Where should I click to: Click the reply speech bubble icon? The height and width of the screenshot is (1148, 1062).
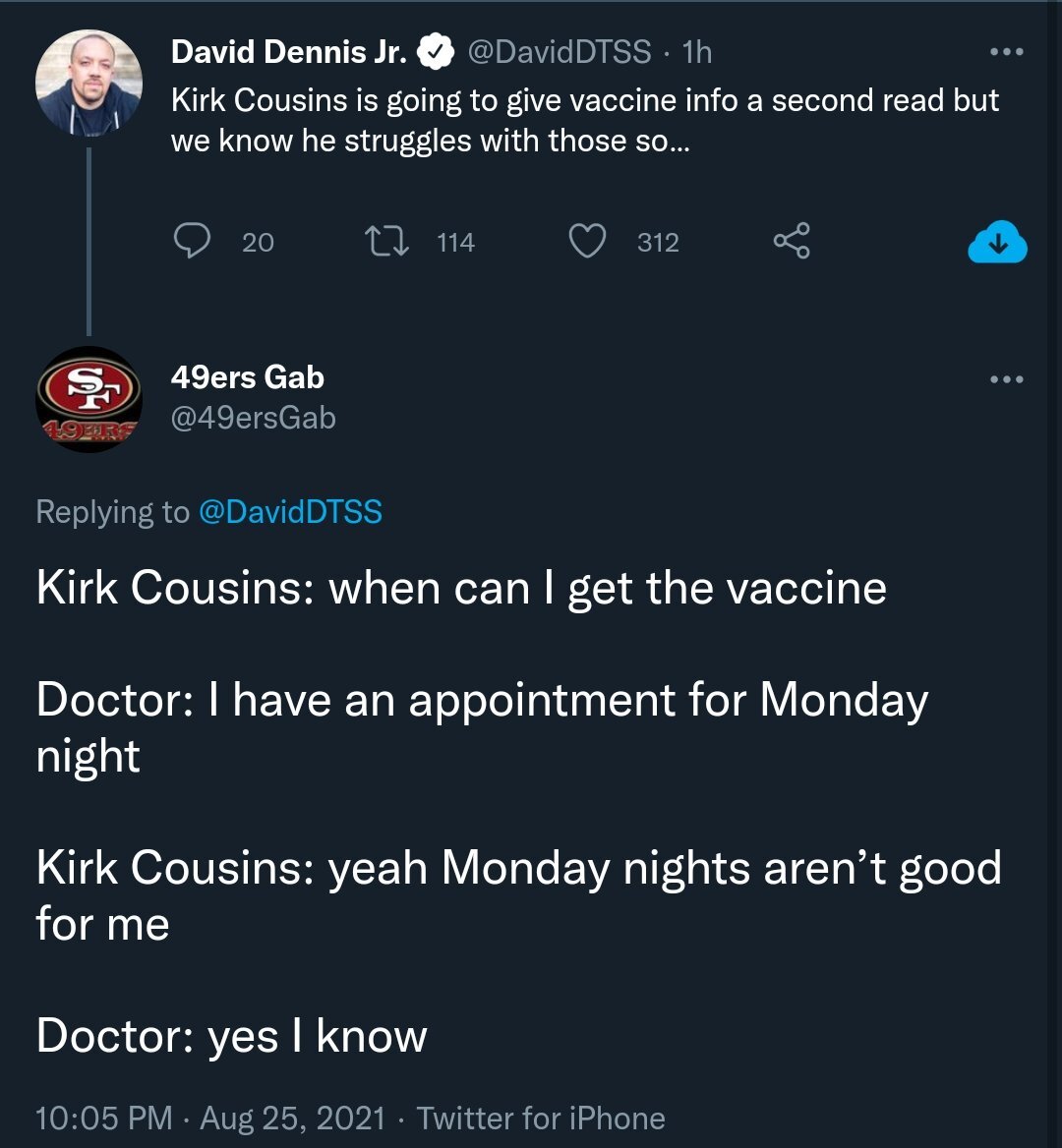point(193,241)
